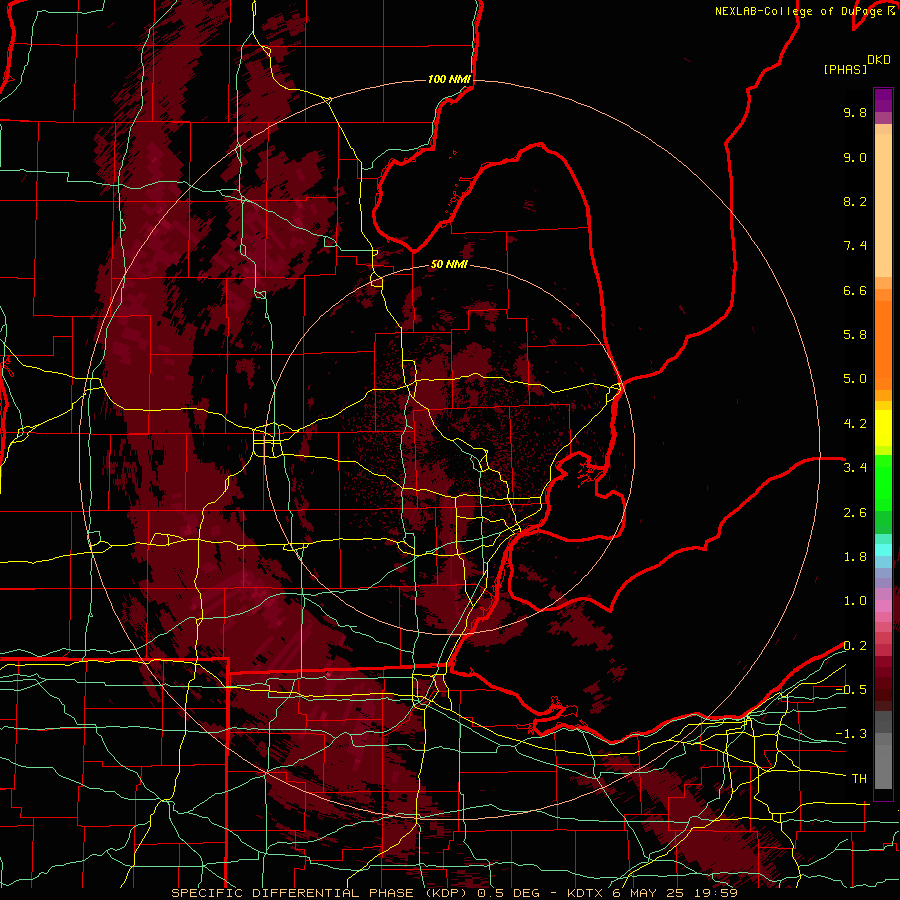Select the 50 NMI range ring label

click(x=449, y=265)
